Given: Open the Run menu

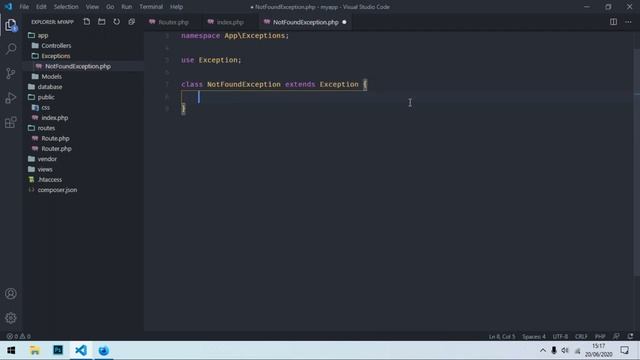Looking at the screenshot, I should [127, 7].
